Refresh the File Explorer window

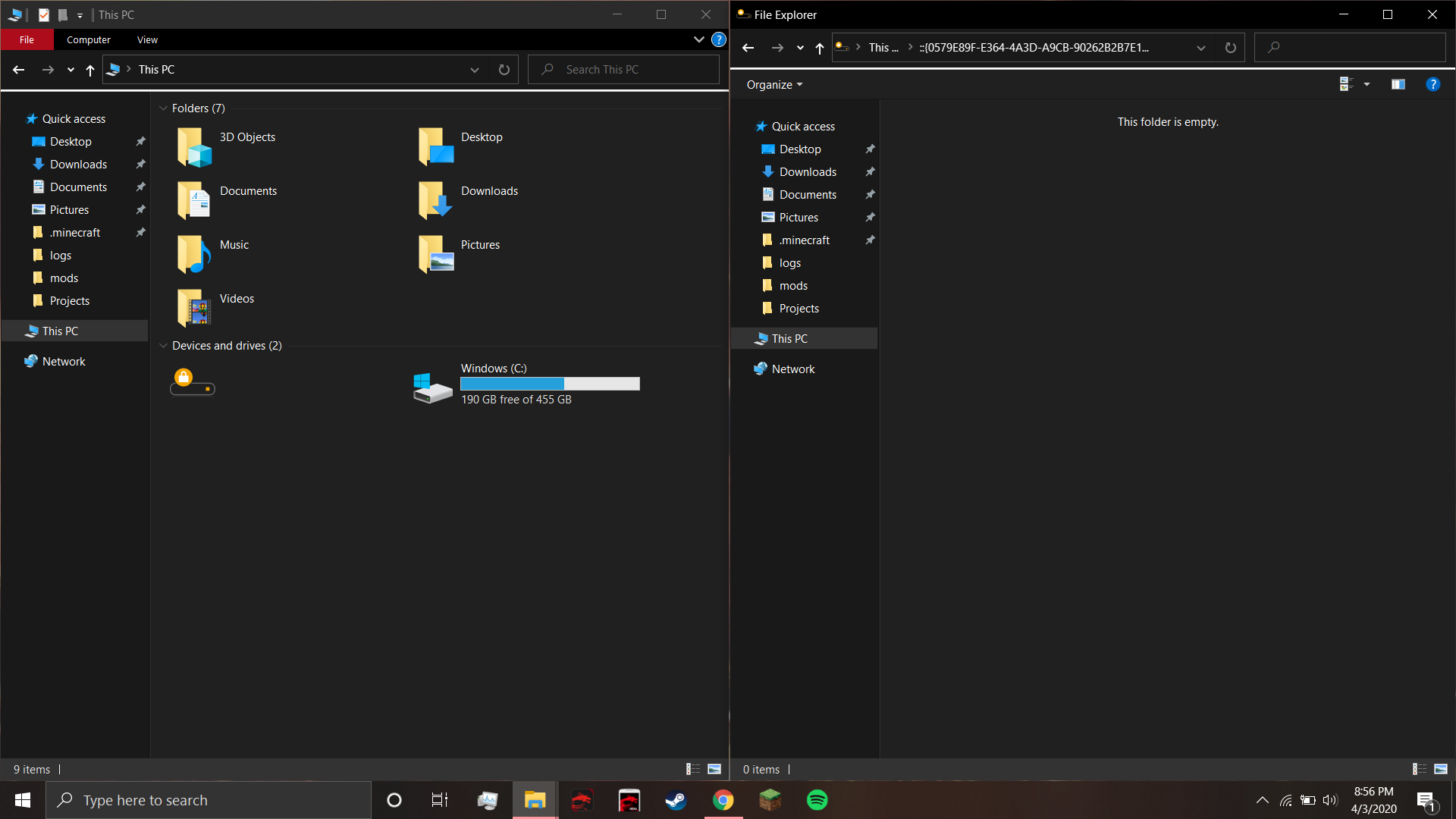[1231, 48]
